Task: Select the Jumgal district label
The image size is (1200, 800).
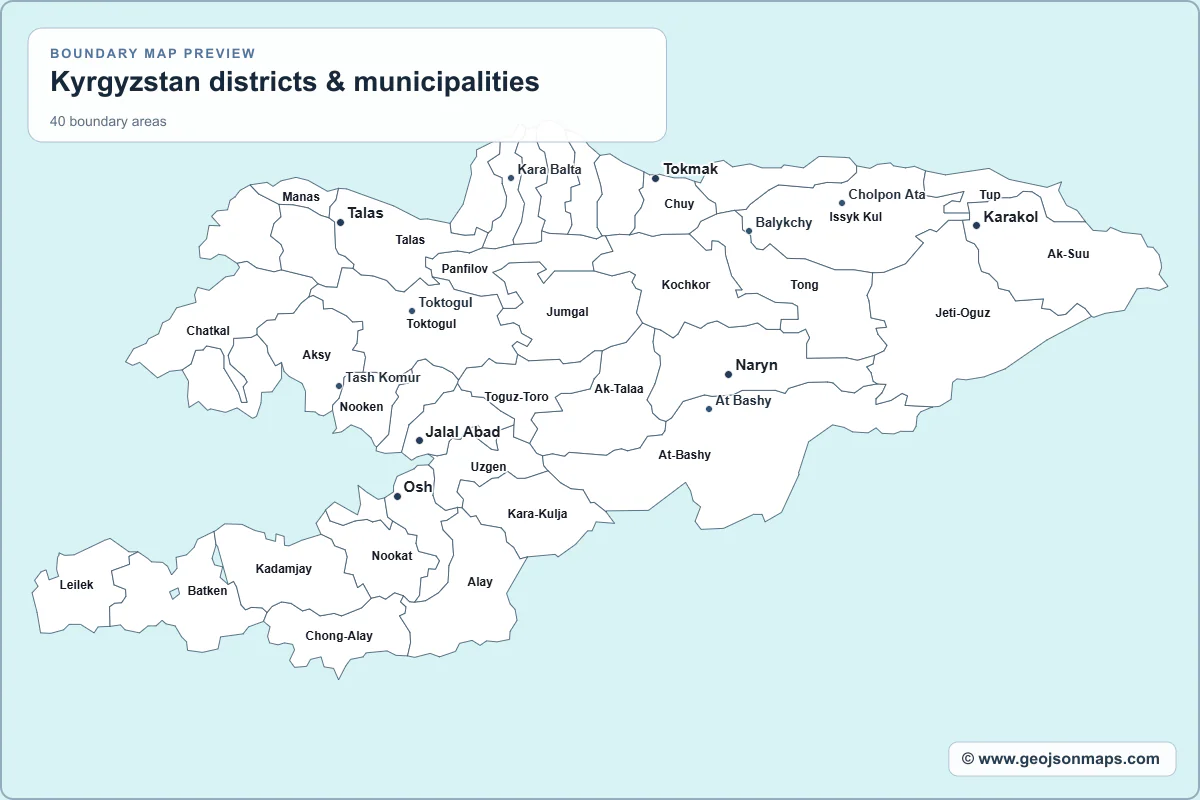Action: [x=567, y=312]
